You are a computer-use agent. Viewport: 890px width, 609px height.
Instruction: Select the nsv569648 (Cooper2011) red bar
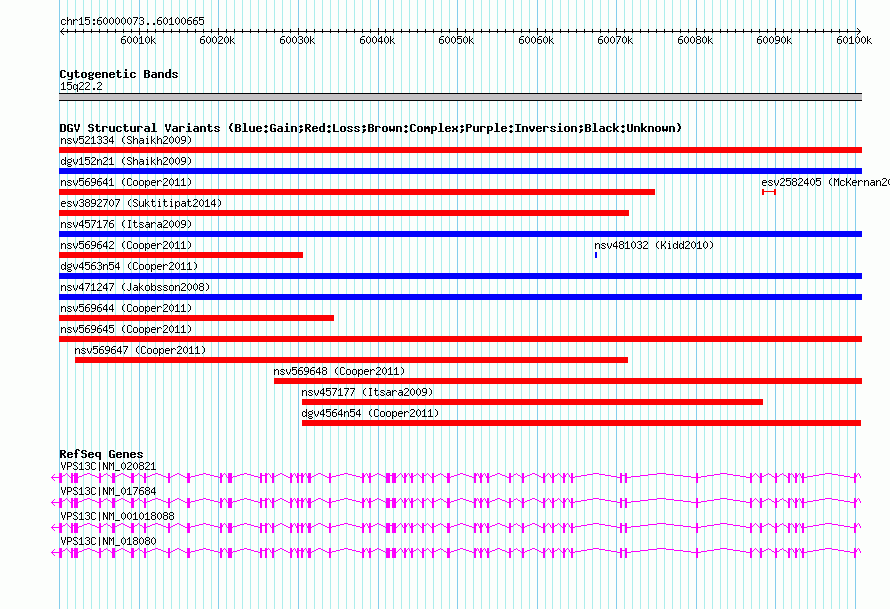point(568,381)
